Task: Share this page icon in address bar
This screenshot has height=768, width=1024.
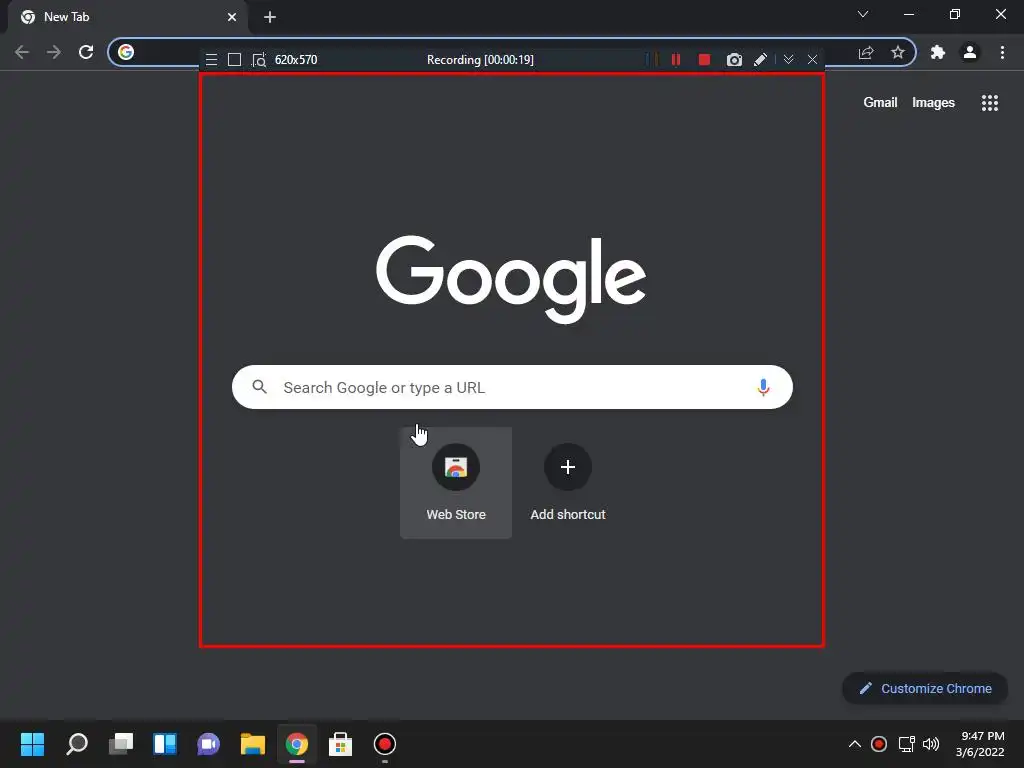Action: [x=866, y=52]
